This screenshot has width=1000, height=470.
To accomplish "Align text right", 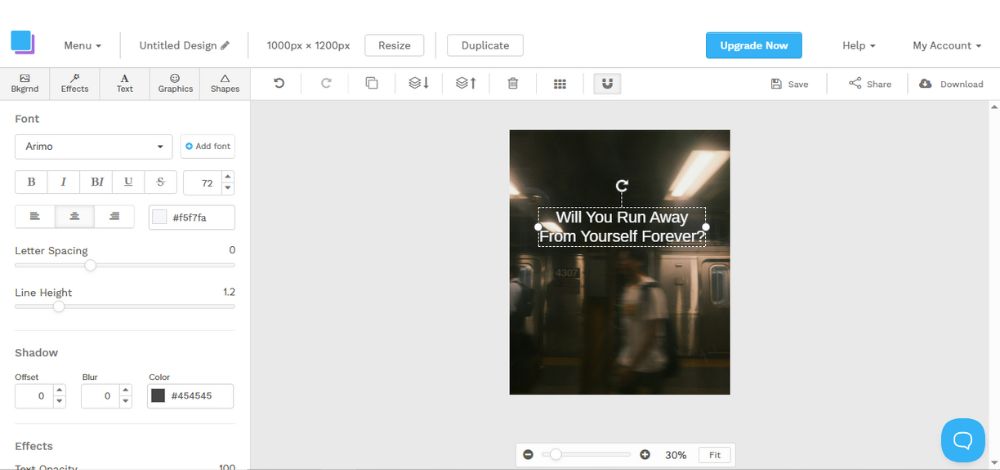I will (114, 217).
